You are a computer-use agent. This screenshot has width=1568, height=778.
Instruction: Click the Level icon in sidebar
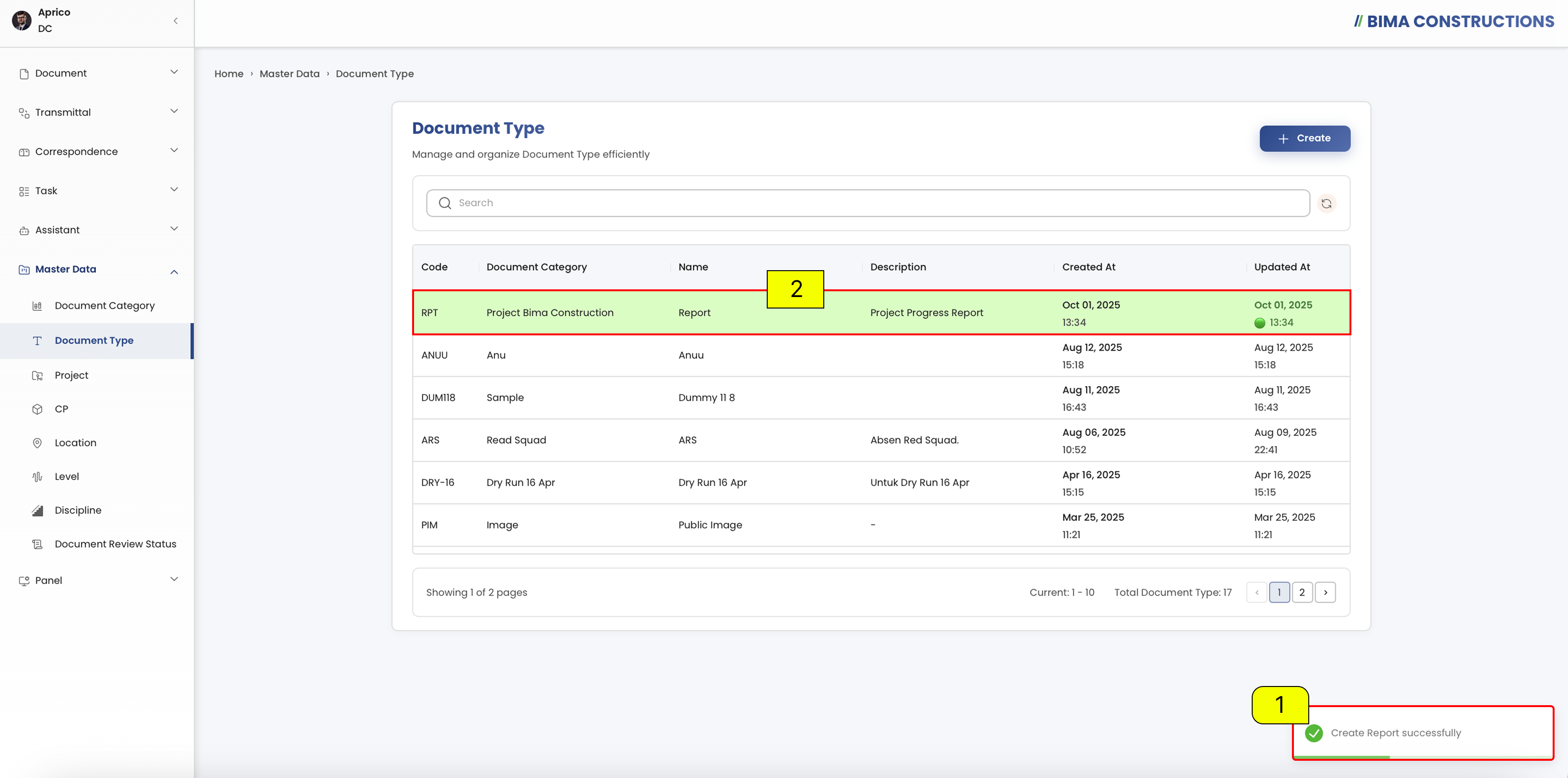(x=37, y=476)
